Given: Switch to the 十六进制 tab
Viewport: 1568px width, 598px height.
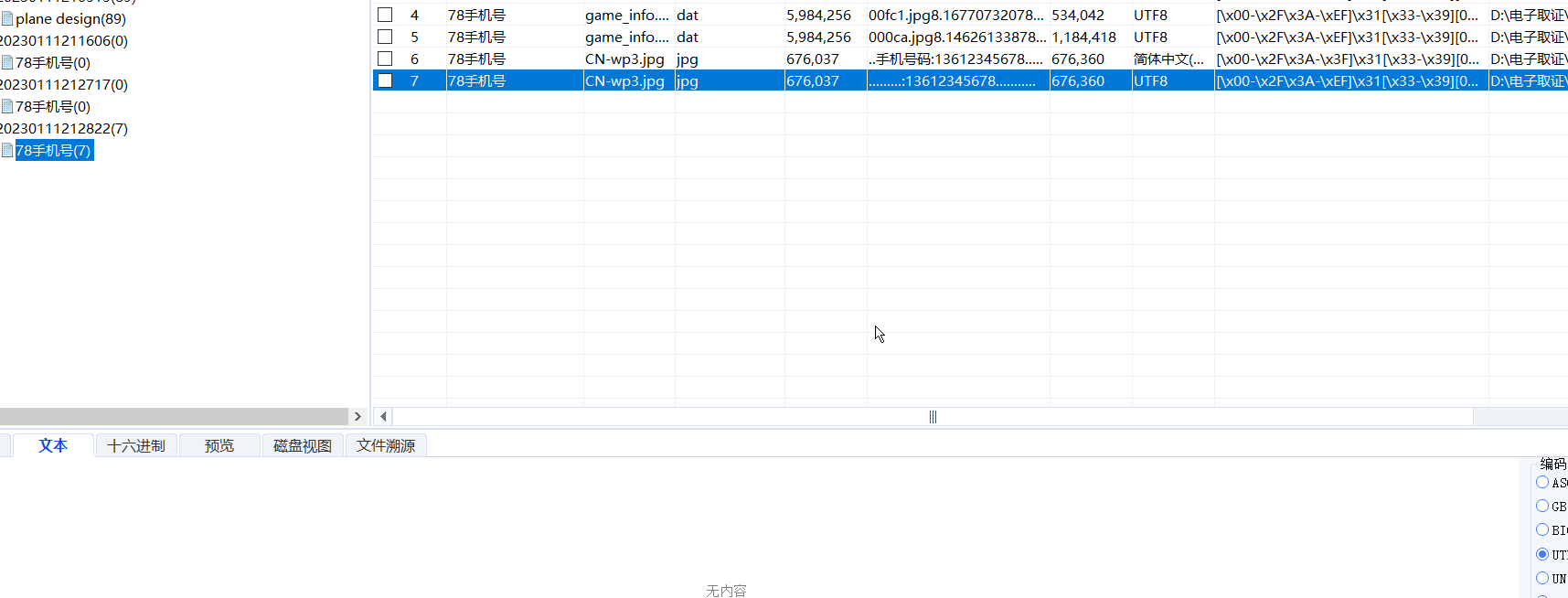Looking at the screenshot, I should pos(136,445).
